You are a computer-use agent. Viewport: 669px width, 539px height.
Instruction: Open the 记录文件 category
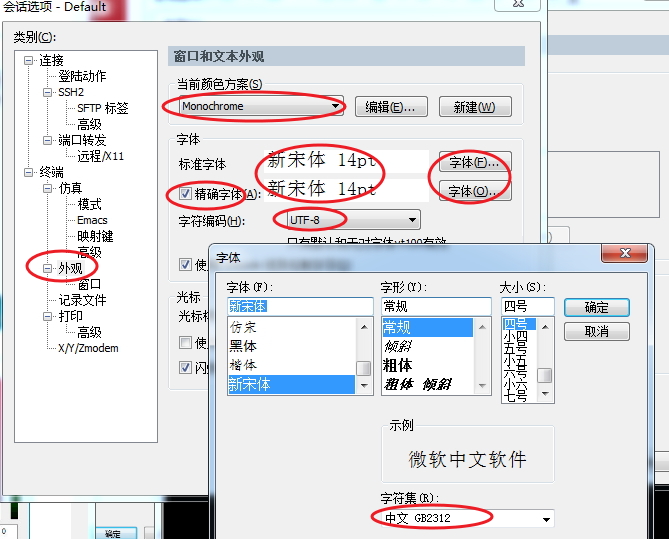tap(82, 300)
